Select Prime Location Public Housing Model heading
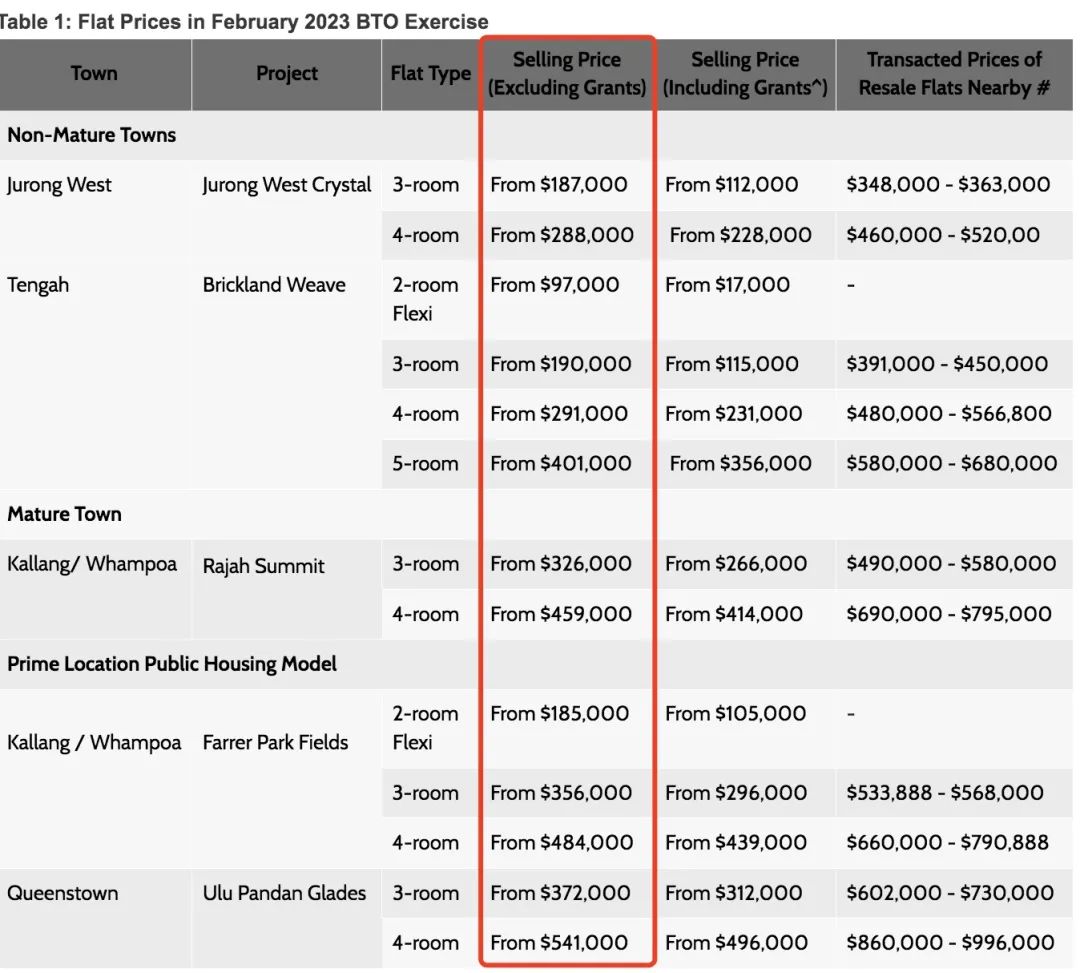Viewport: 1080px width, 973px height. pos(172,664)
